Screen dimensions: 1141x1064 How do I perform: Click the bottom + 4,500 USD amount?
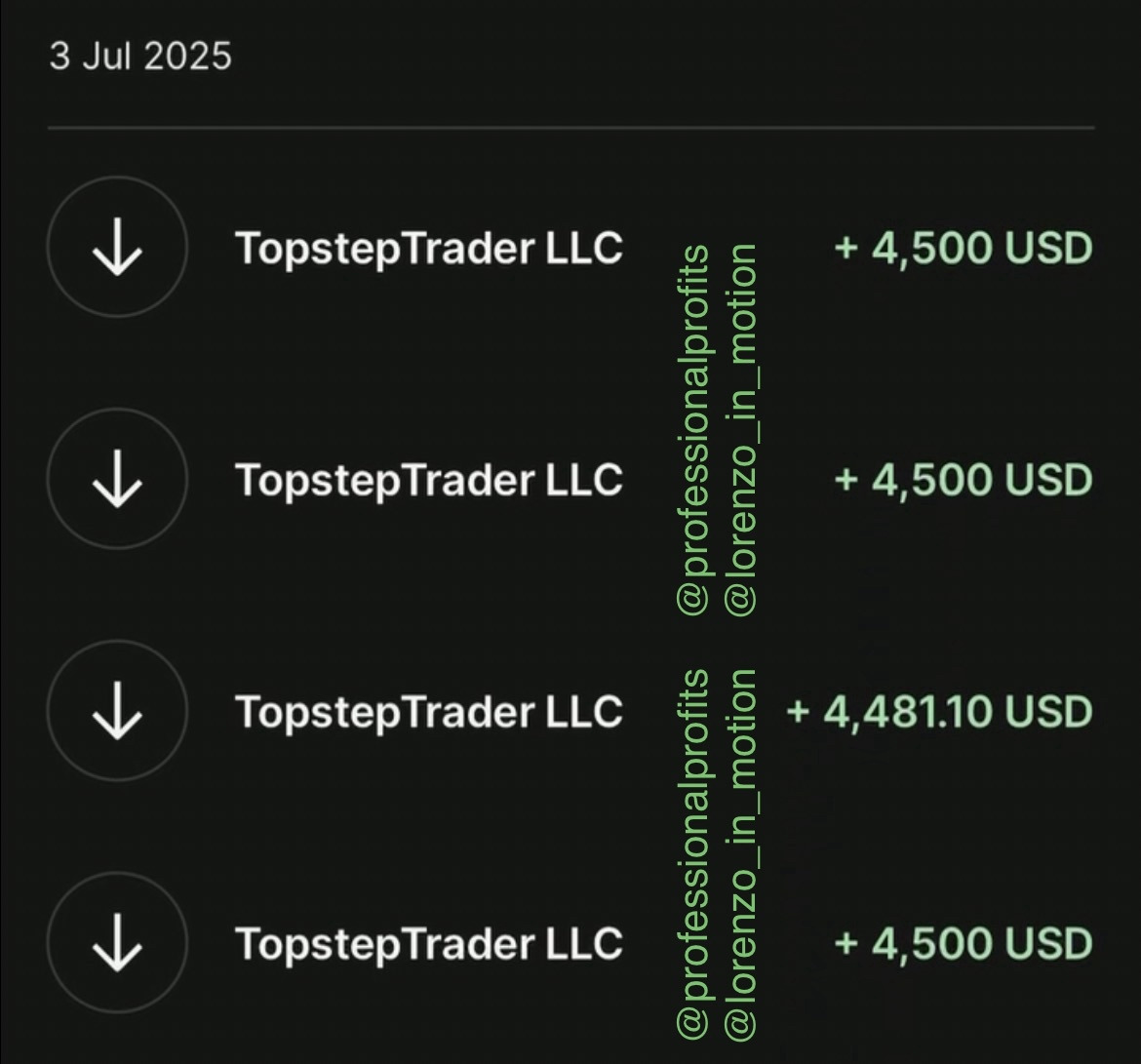963,943
